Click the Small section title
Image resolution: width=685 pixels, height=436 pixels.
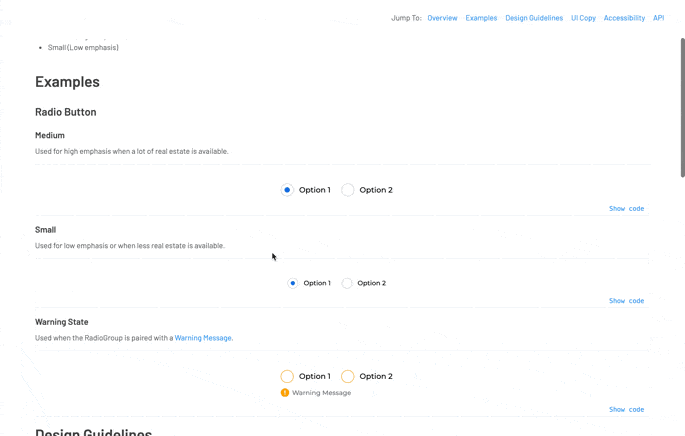pyautogui.click(x=45, y=230)
